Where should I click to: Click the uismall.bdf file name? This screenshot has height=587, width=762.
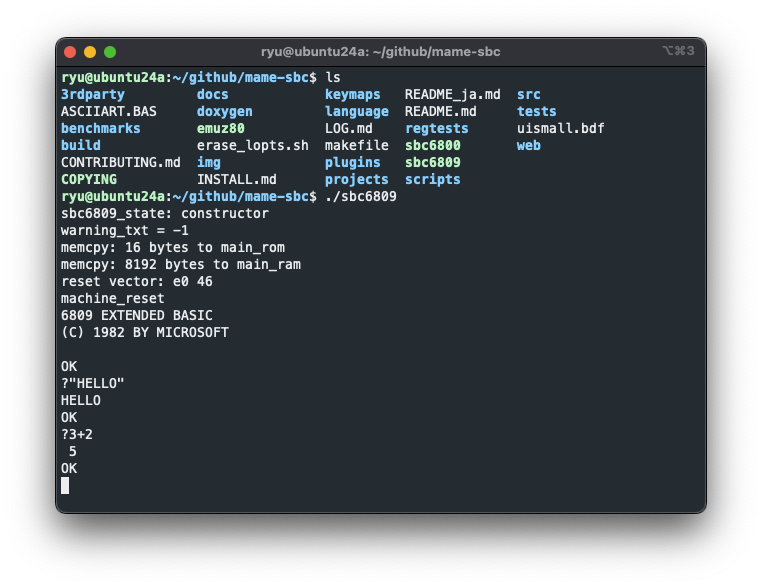point(560,128)
